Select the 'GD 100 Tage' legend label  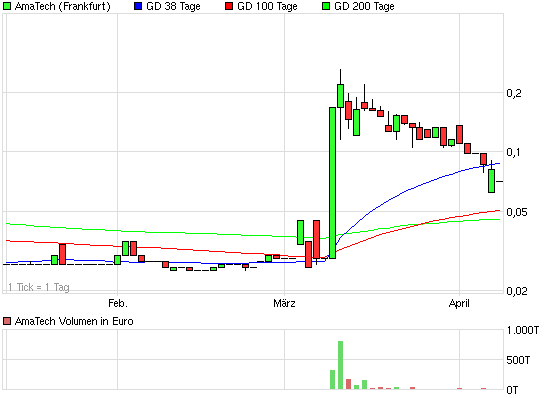pos(267,6)
